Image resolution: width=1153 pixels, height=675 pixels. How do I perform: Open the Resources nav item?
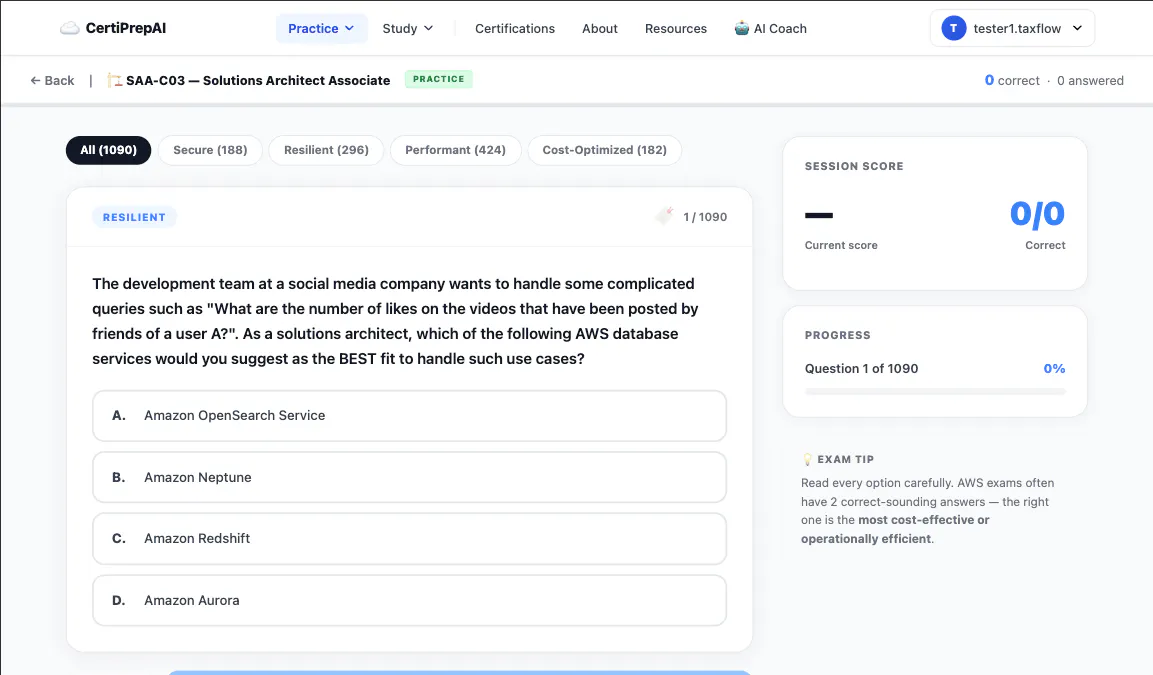(676, 28)
